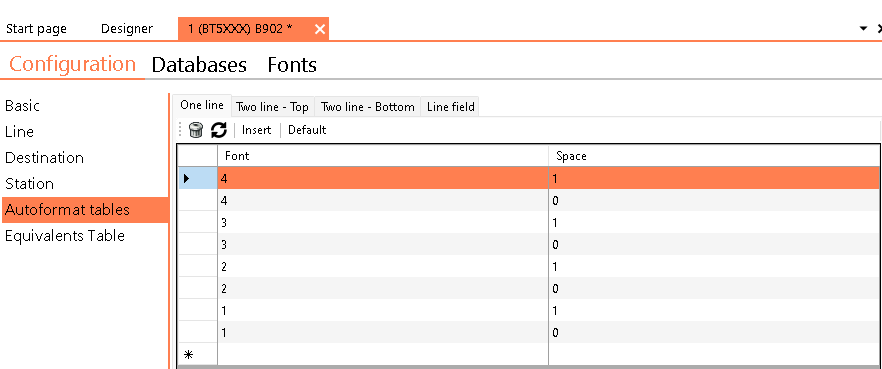Click Space cell 0 in the eighth row
This screenshot has height=369, width=882.
[x=715, y=332]
